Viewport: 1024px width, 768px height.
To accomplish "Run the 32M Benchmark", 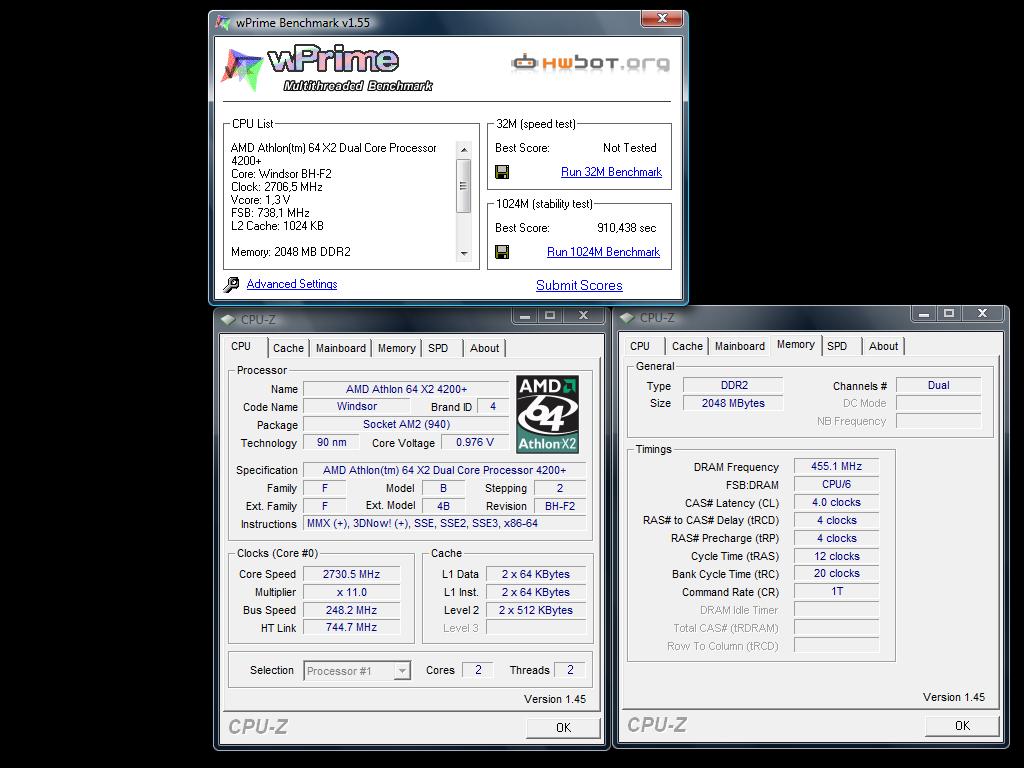I will pyautogui.click(x=611, y=172).
